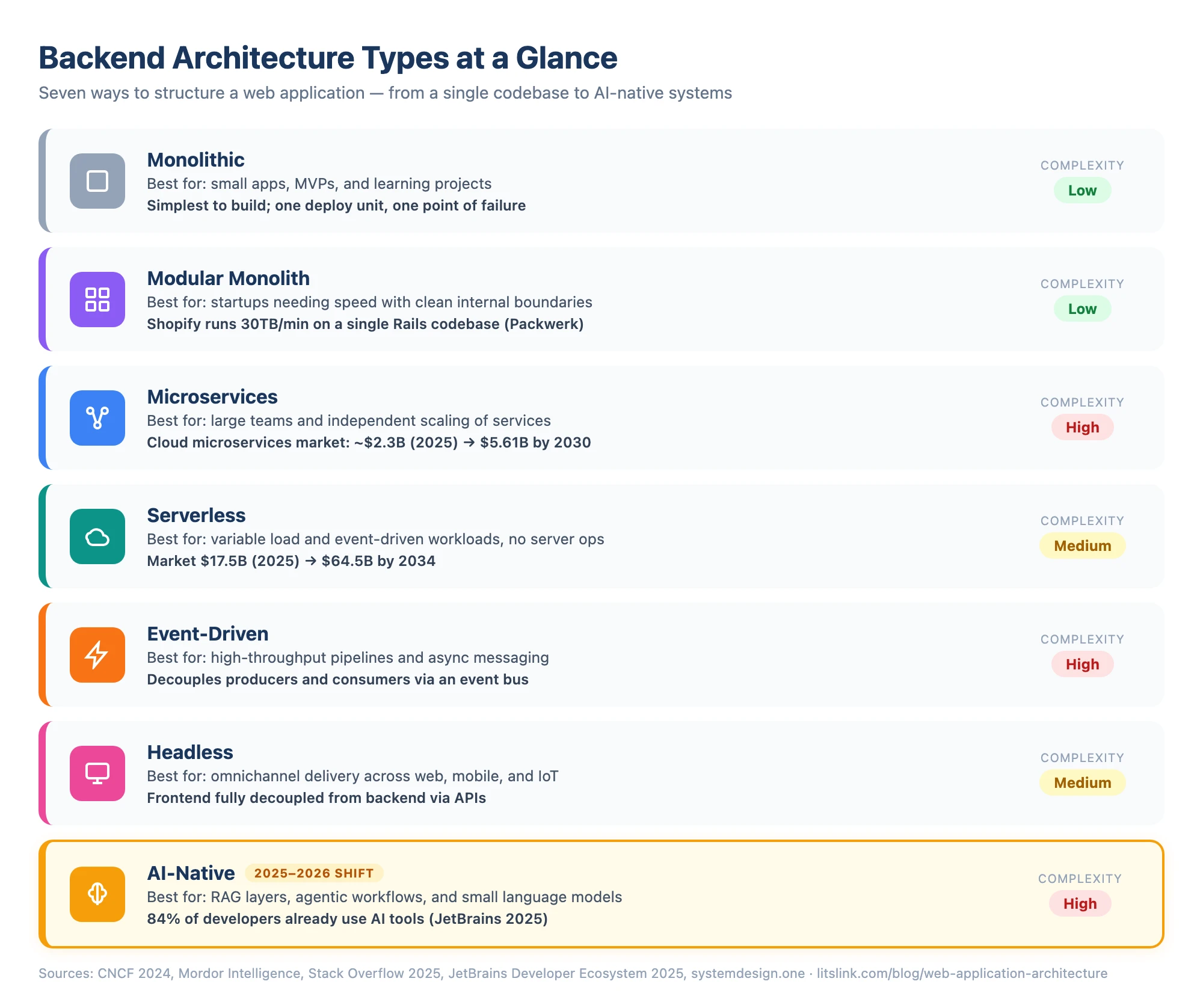Click COMPLEXITY label in Headless row
This screenshot has height=1008, width=1203.
tap(1082, 758)
